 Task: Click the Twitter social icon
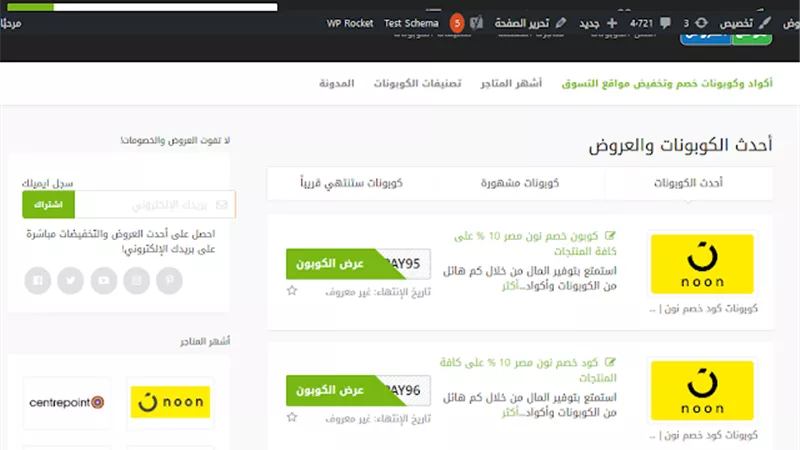click(70, 280)
